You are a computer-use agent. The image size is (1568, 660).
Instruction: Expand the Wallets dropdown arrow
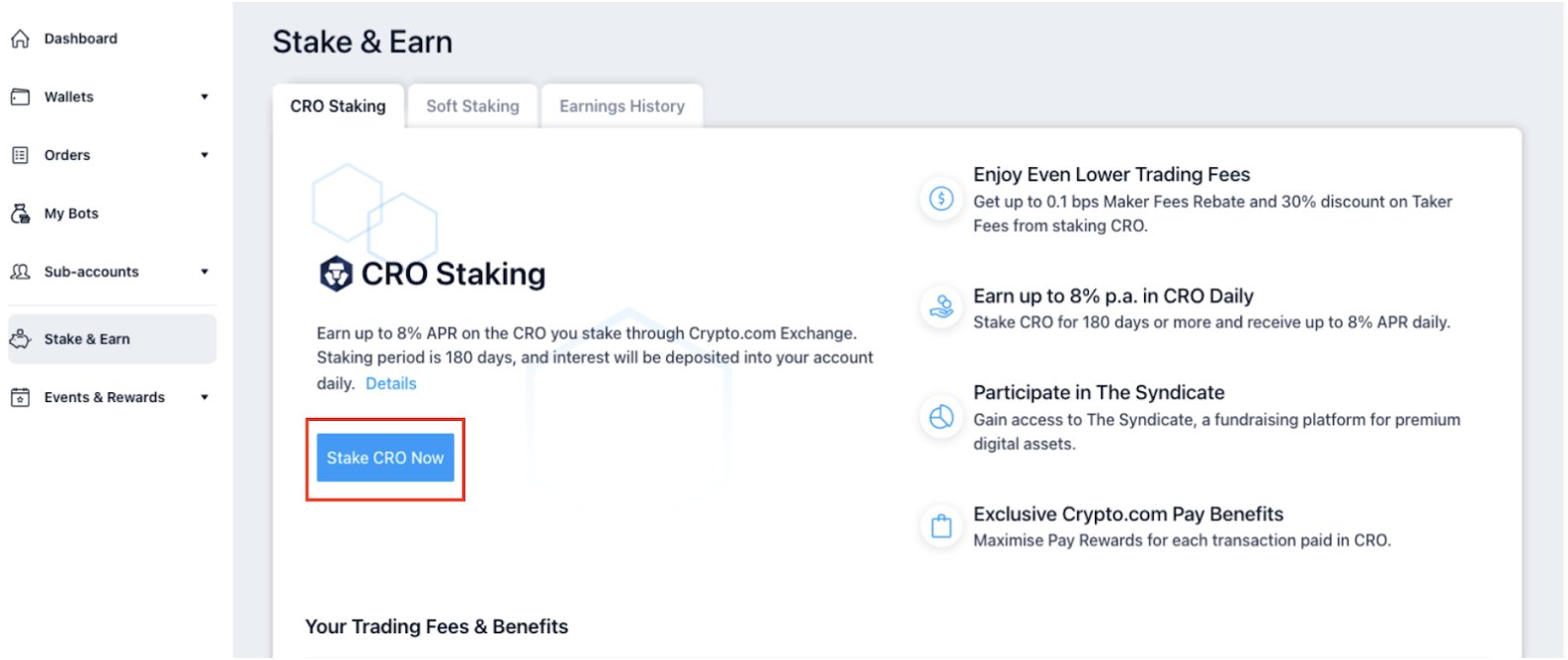pyautogui.click(x=205, y=97)
